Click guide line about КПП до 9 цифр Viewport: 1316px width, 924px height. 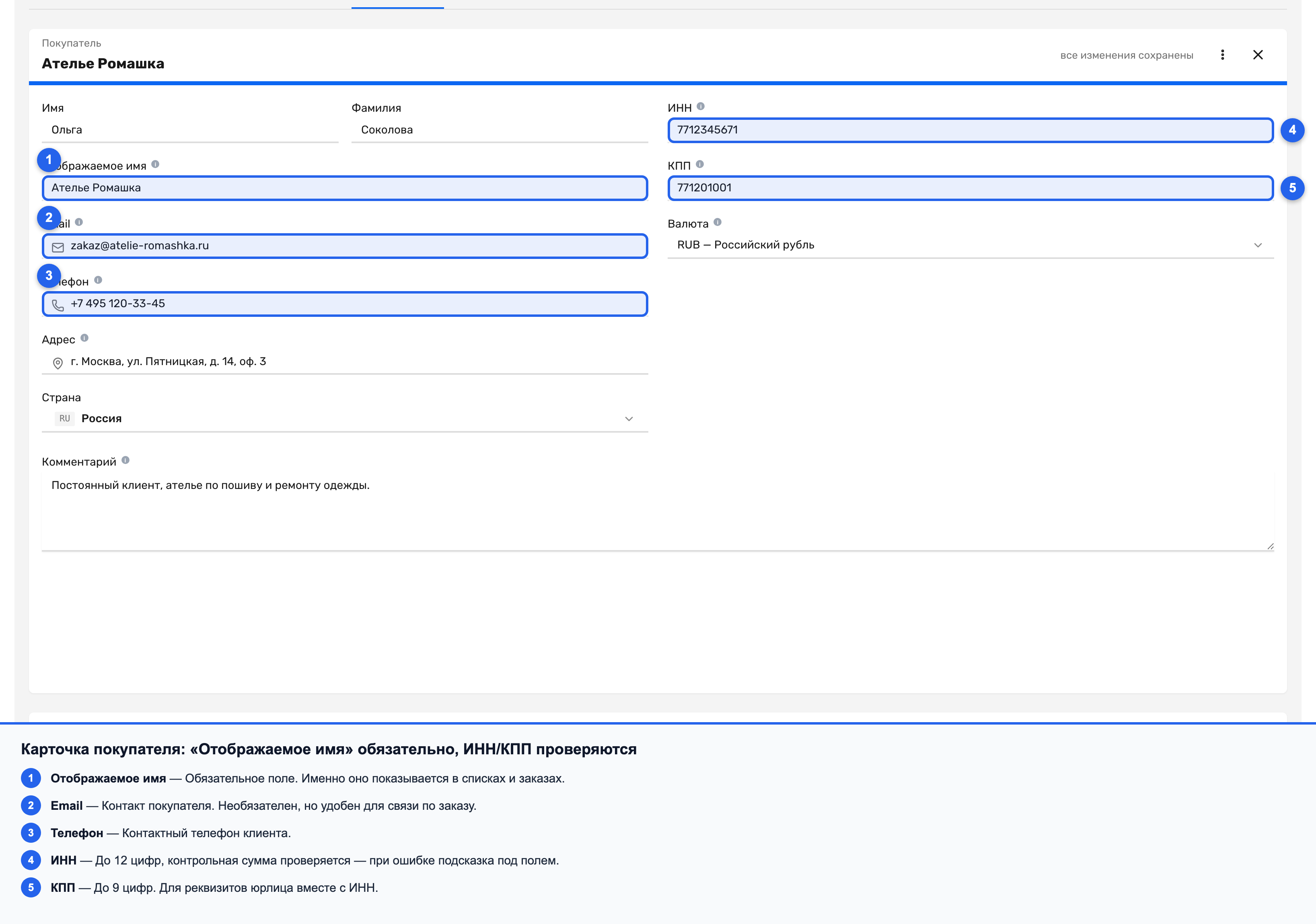tap(214, 888)
